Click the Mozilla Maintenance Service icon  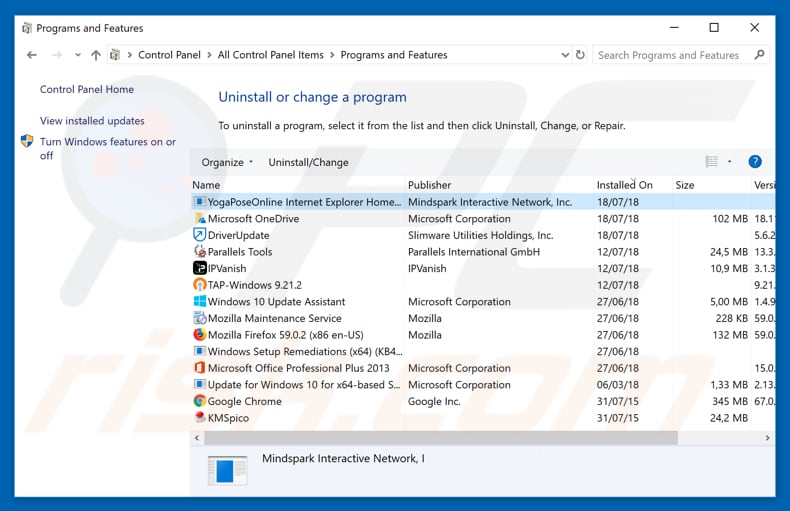pyautogui.click(x=200, y=318)
